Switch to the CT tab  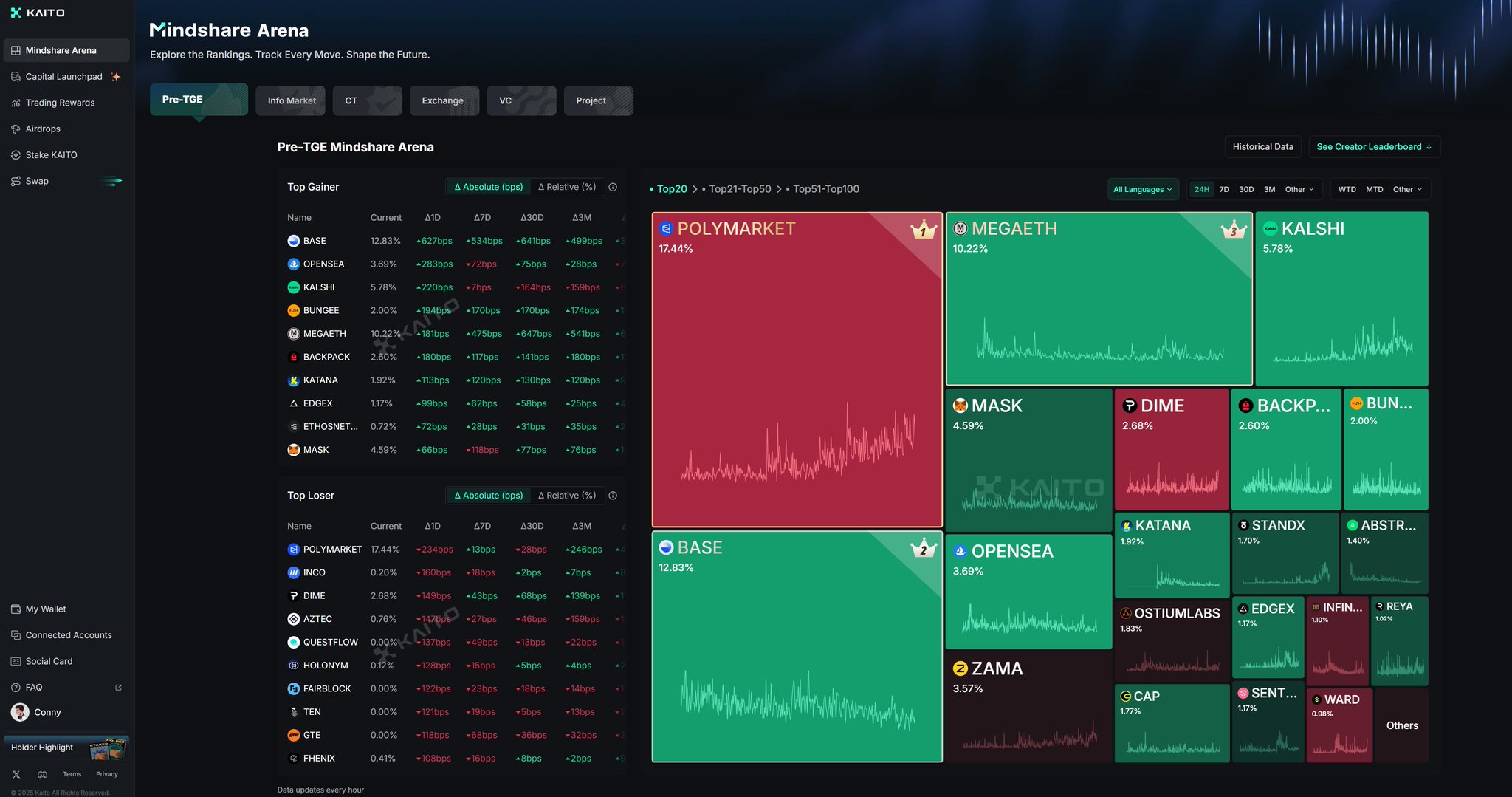click(367, 100)
